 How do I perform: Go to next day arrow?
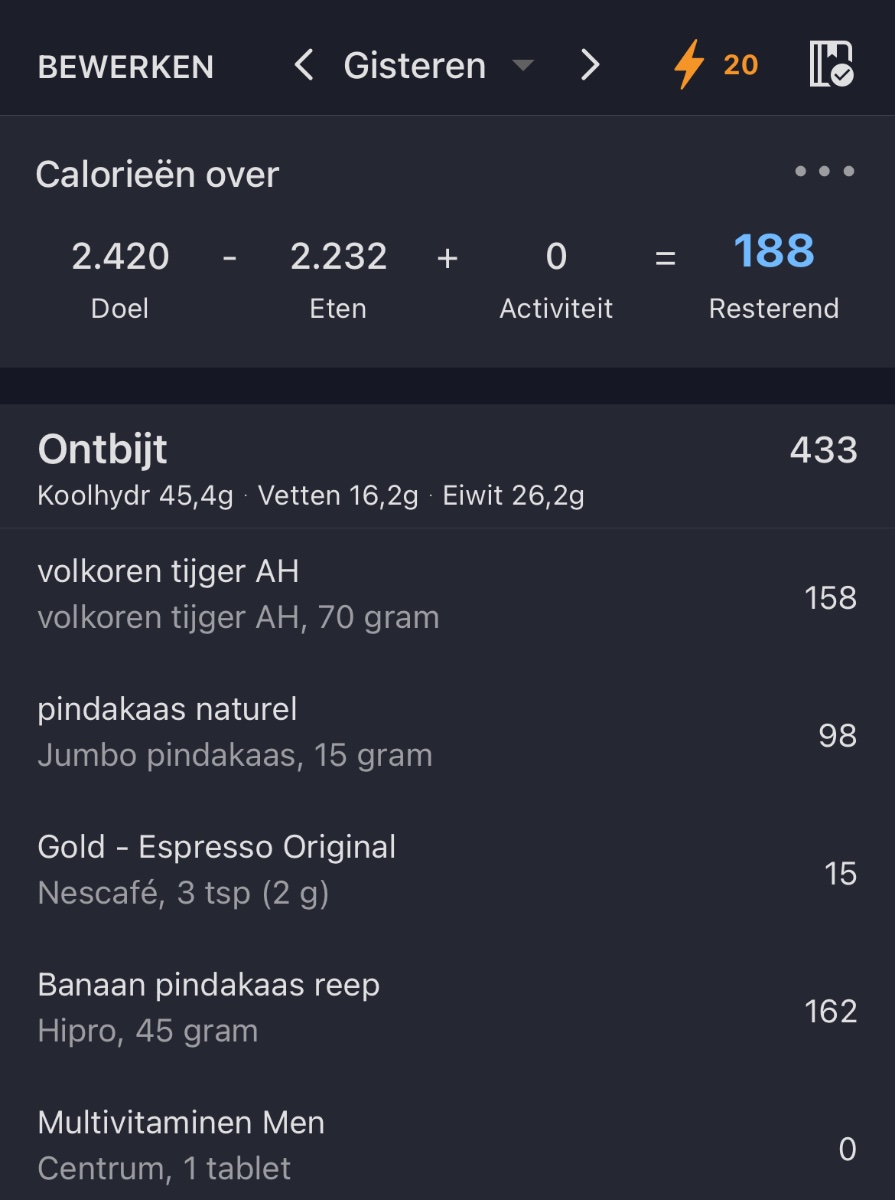click(x=591, y=66)
